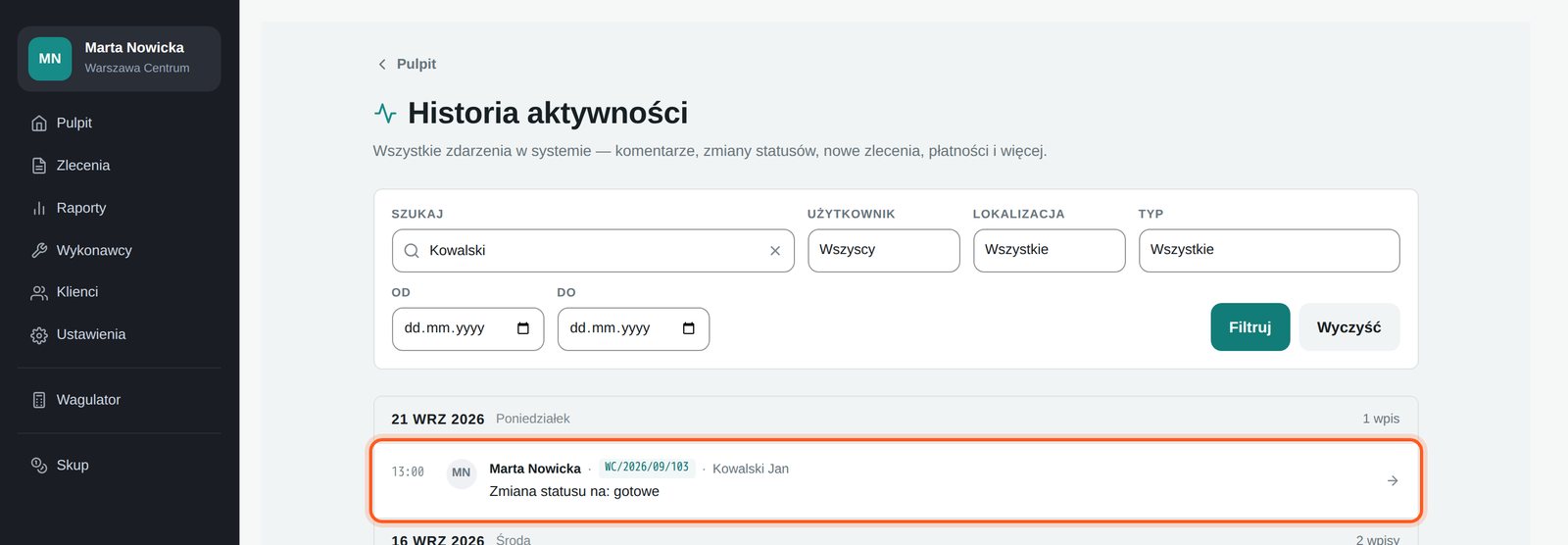
Task: Click the Filtruj button
Action: tap(1250, 327)
